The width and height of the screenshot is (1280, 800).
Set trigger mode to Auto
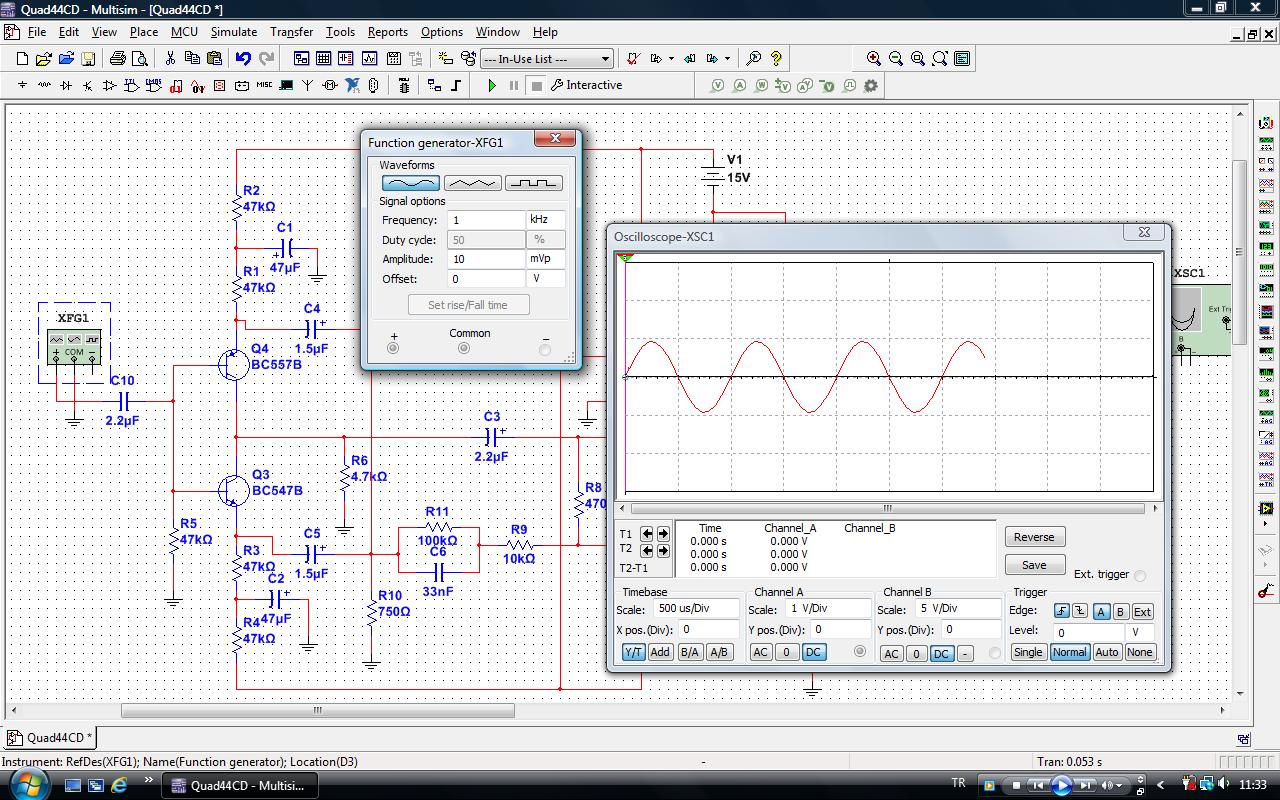1106,652
